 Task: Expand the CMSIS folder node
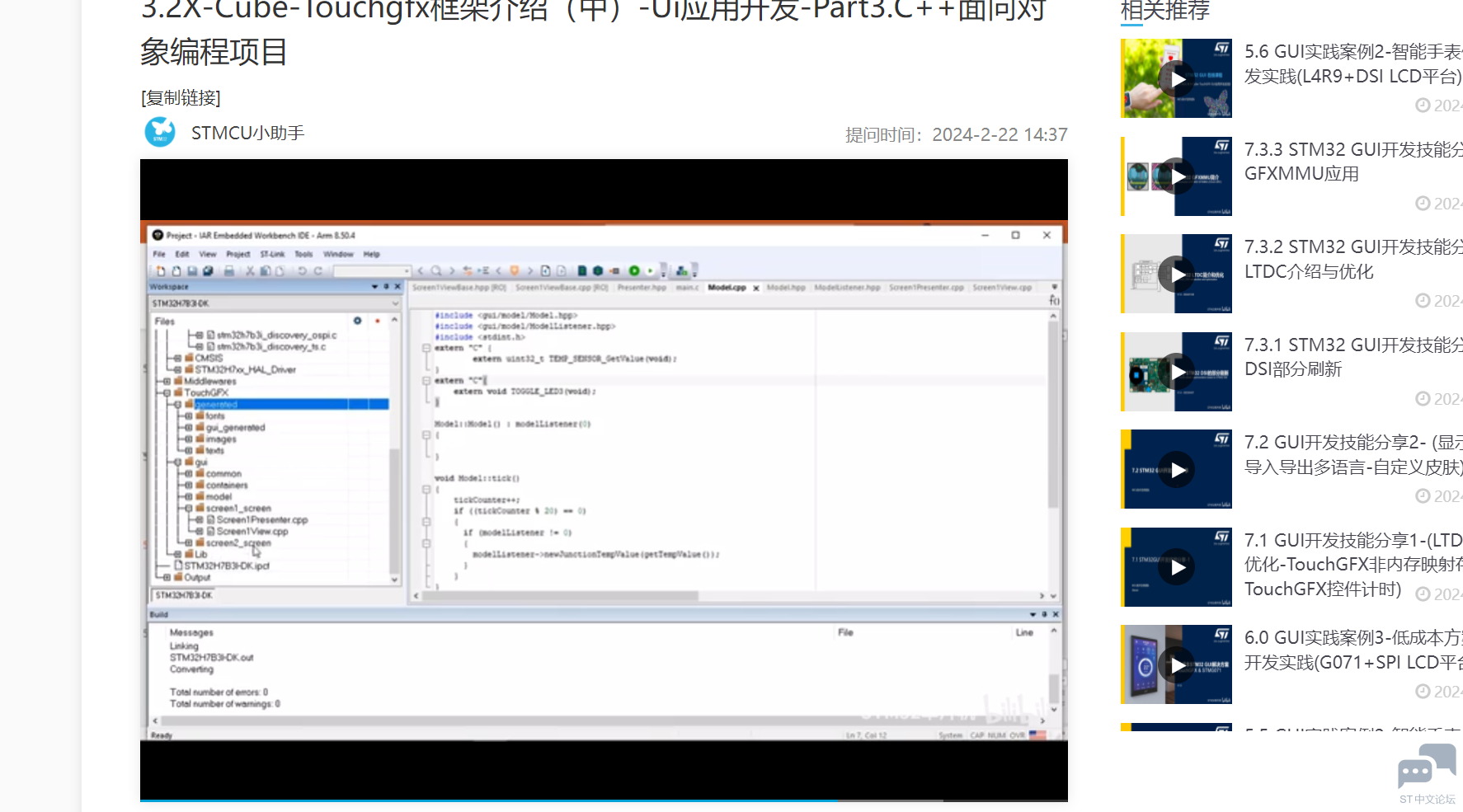177,359
